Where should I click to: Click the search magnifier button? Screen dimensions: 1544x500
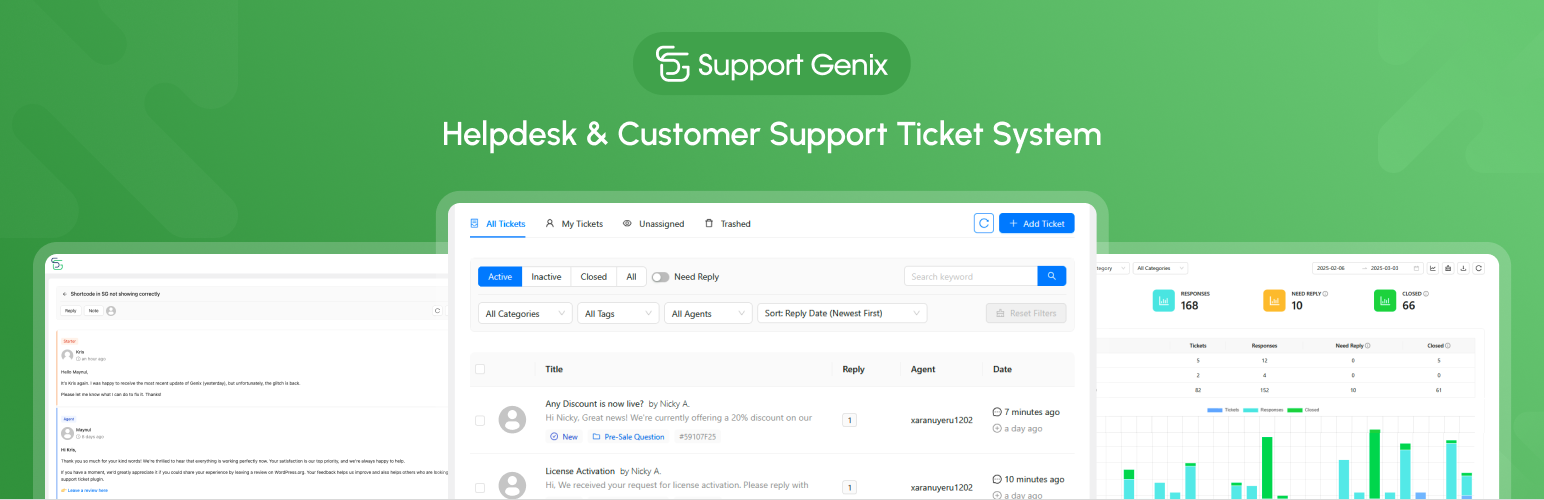1052,276
